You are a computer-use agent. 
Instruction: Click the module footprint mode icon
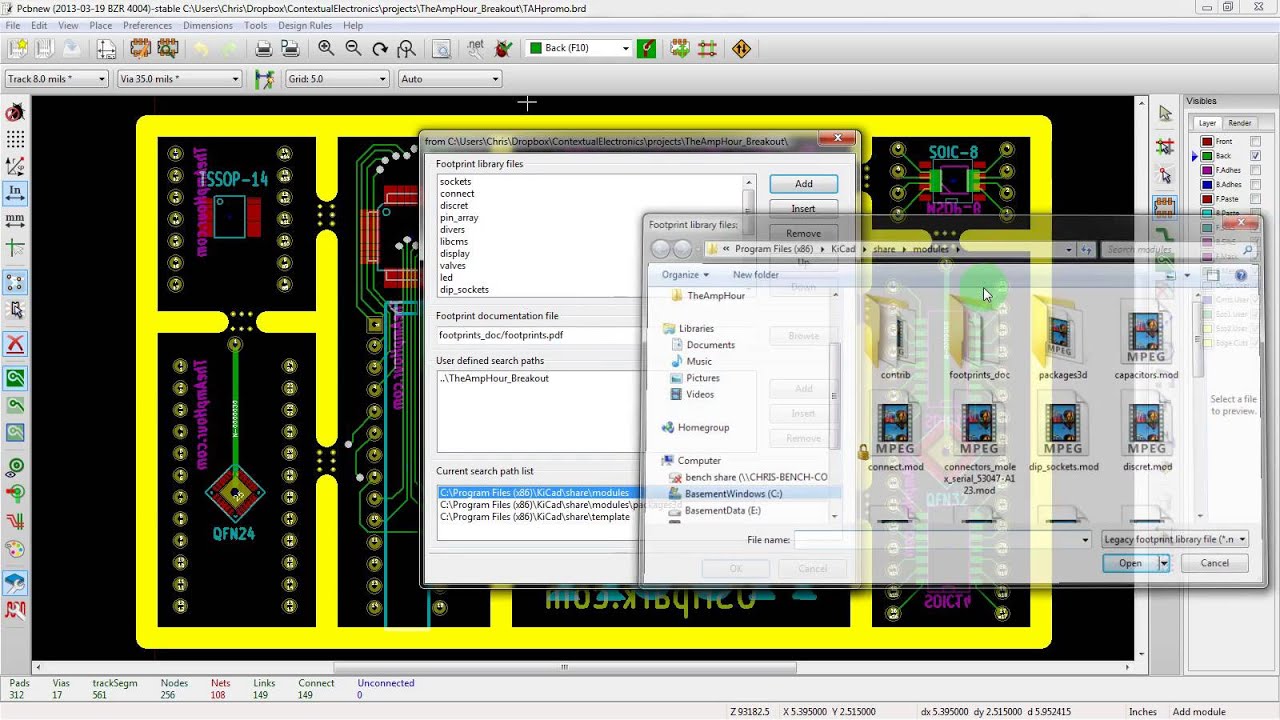681,48
